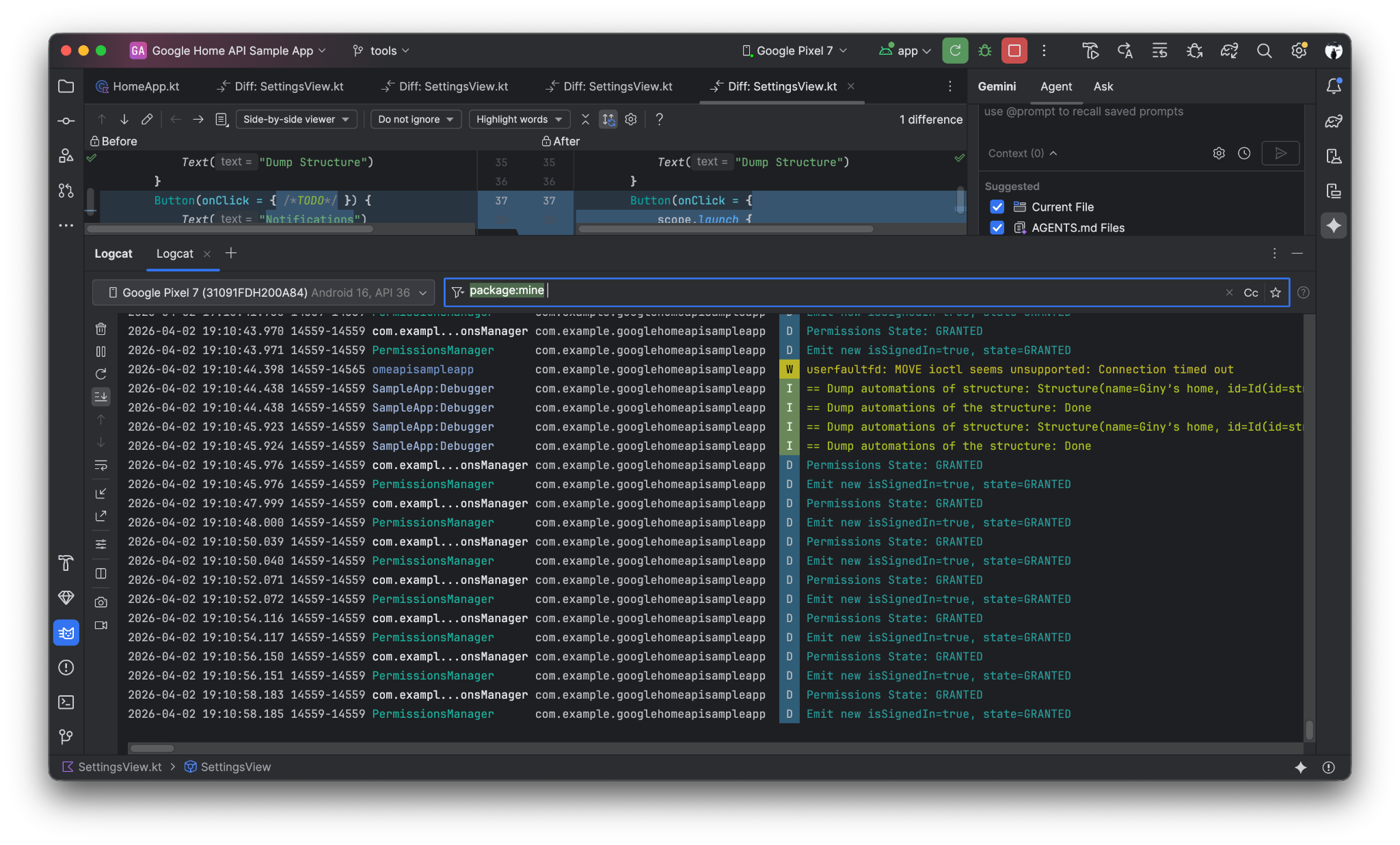Screen dimensions: 1400x845
Task: Open the app run configuration dropdown
Action: (x=906, y=51)
